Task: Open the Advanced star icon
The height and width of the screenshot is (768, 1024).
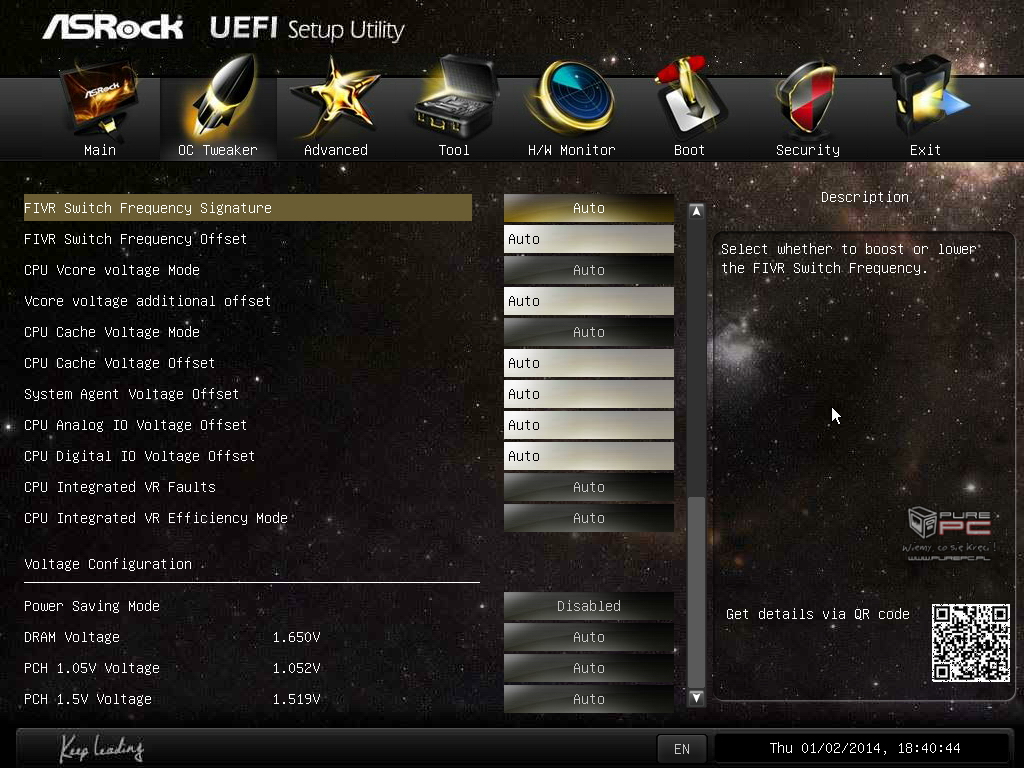Action: tap(335, 98)
